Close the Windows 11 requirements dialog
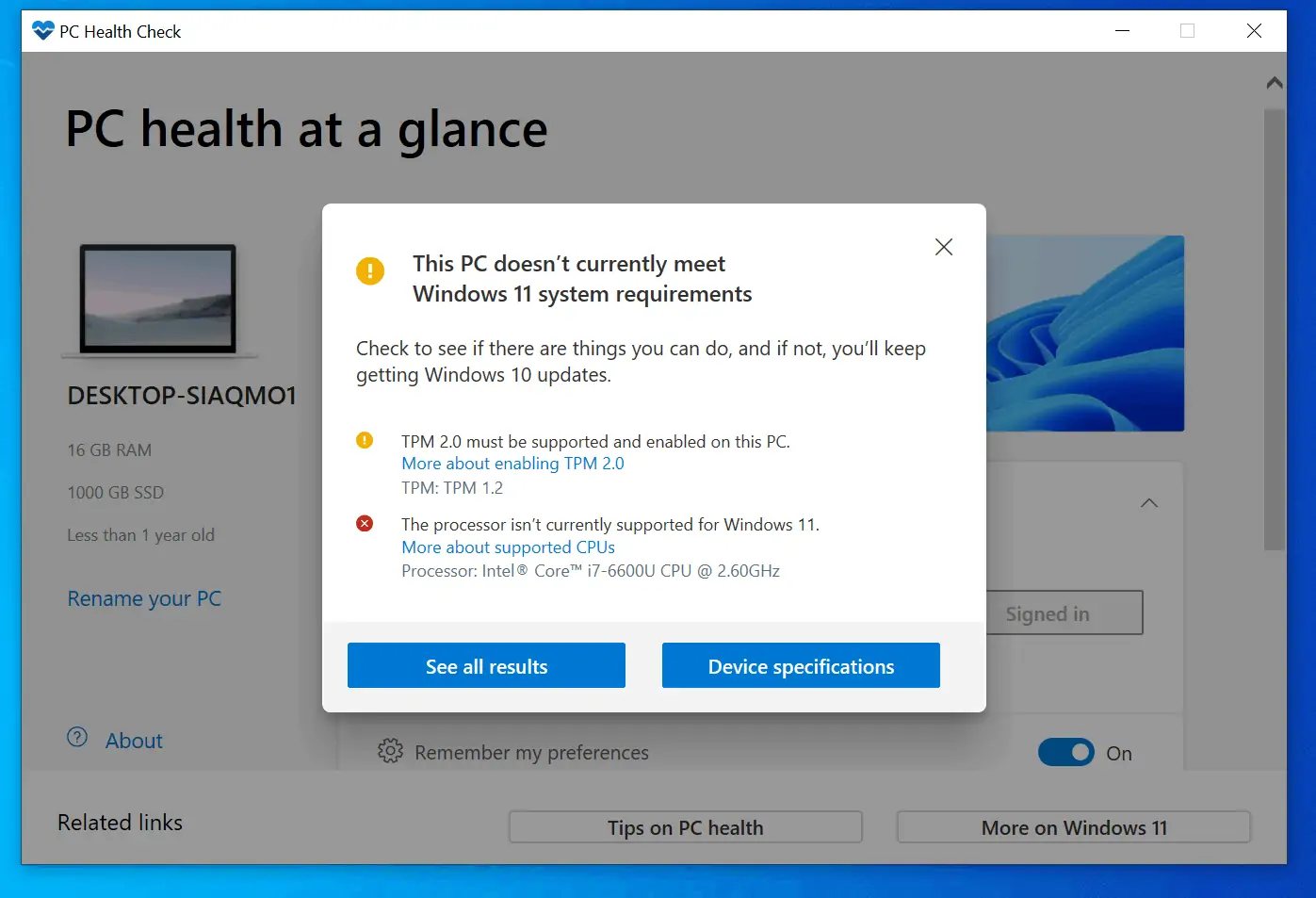Viewport: 1316px width, 898px height. (944, 247)
